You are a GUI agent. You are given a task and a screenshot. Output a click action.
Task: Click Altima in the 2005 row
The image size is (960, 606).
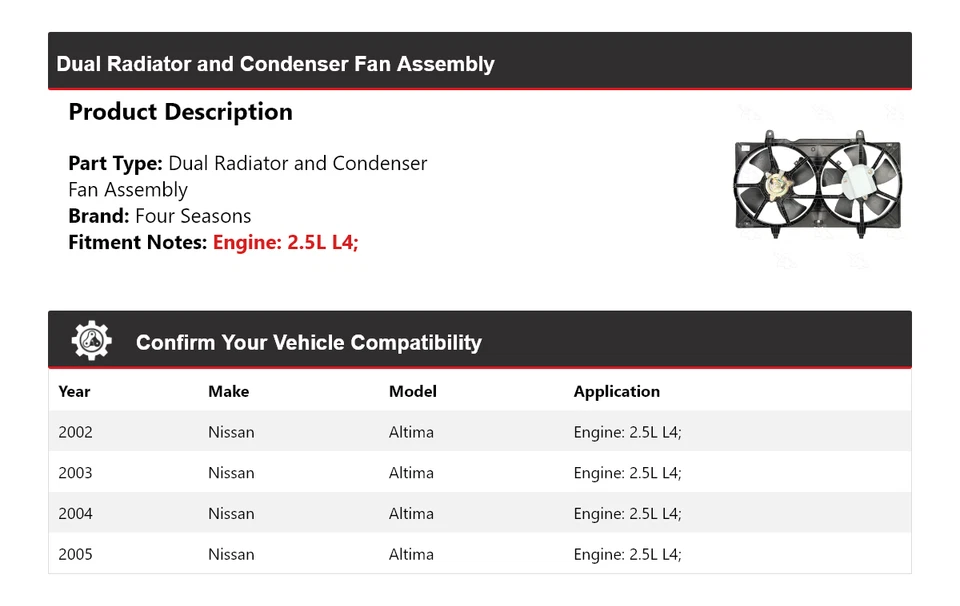(x=411, y=554)
